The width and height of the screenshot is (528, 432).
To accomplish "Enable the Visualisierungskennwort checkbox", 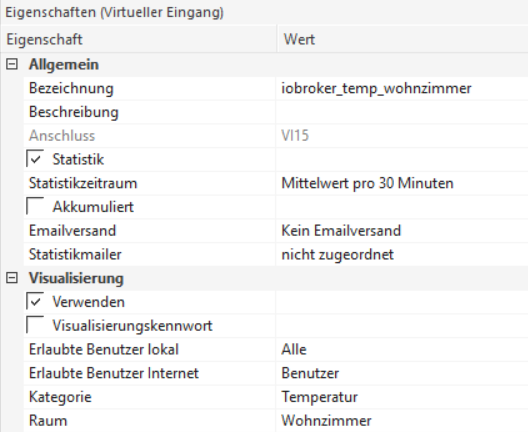I will 35,325.
